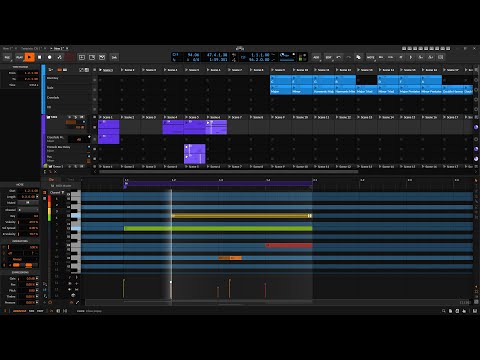The height and width of the screenshot is (360, 480).
Task: Switch to the first project tab
Action: [x=8, y=48]
